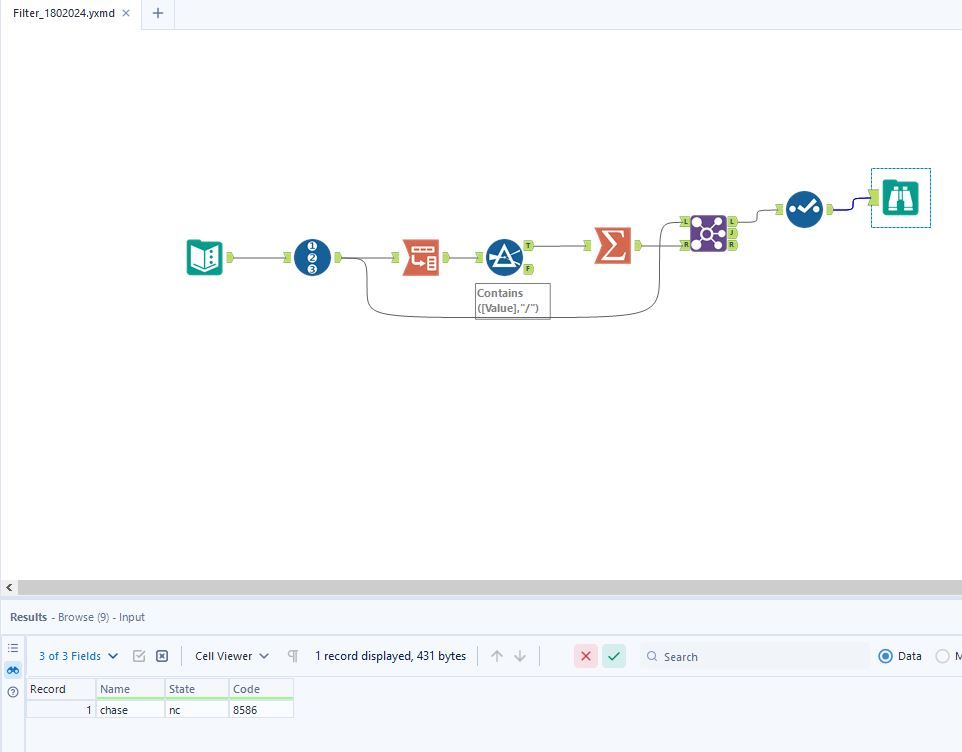962x752 pixels.
Task: Cancel data changes with red X
Action: 586,656
